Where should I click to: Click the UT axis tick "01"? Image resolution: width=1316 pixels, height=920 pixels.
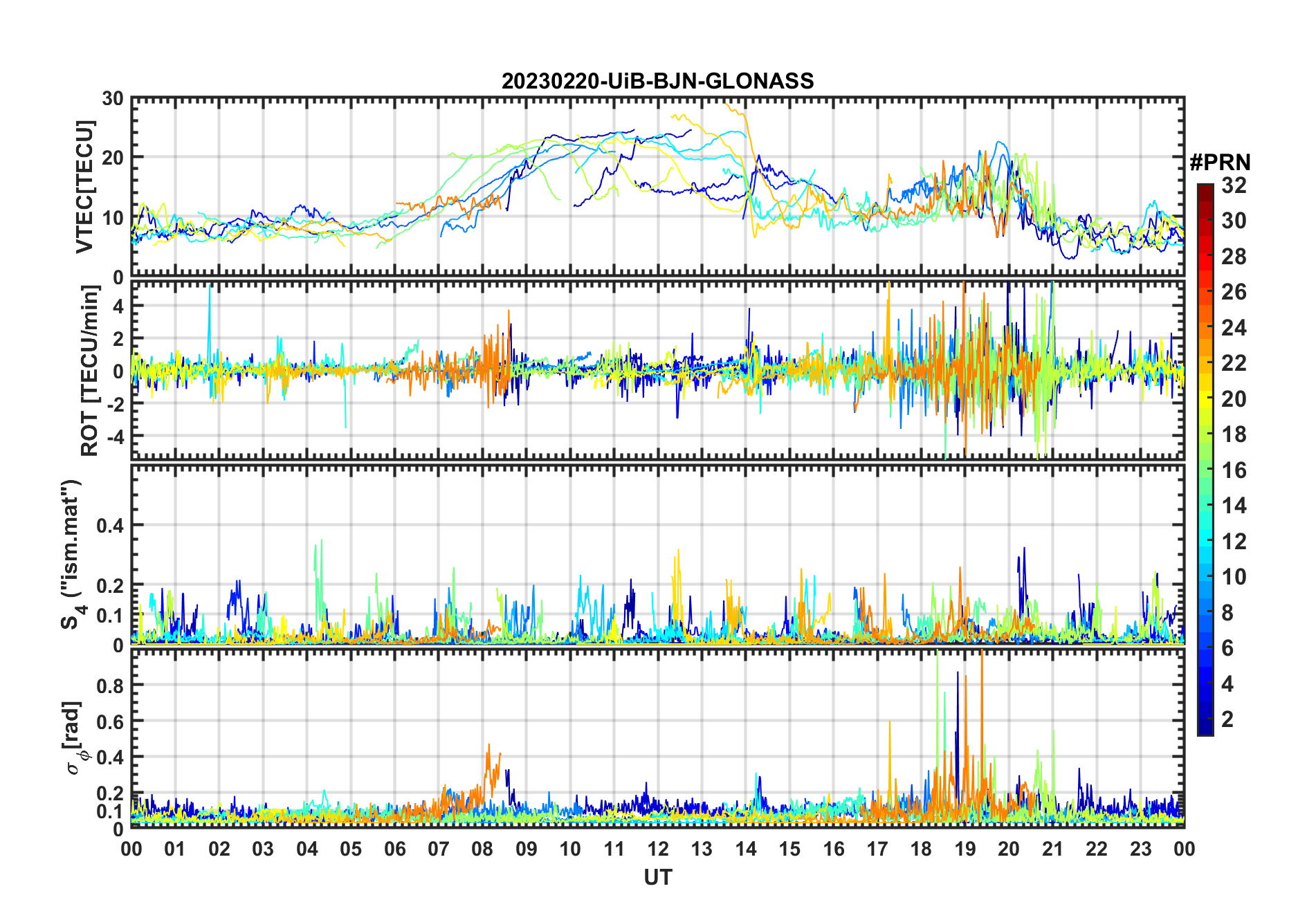175,849
